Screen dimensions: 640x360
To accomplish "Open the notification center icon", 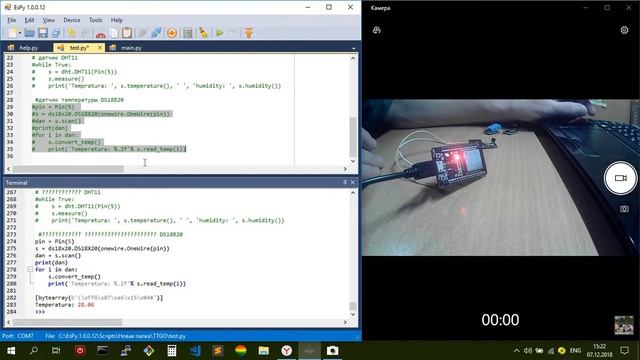I will (x=624, y=351).
